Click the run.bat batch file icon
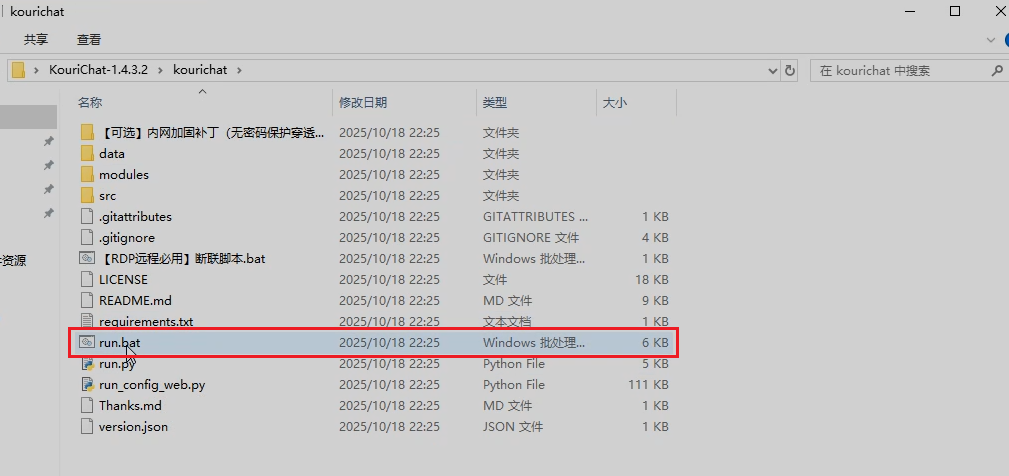Image resolution: width=1009 pixels, height=476 pixels. [x=86, y=343]
